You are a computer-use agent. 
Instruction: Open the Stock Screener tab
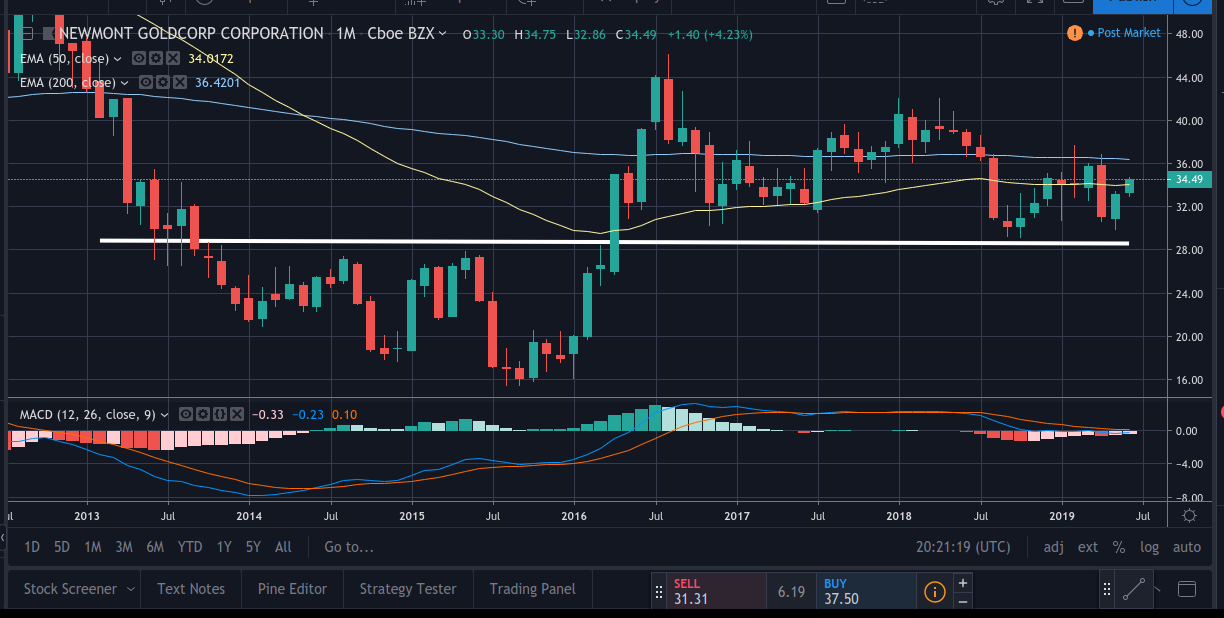70,589
